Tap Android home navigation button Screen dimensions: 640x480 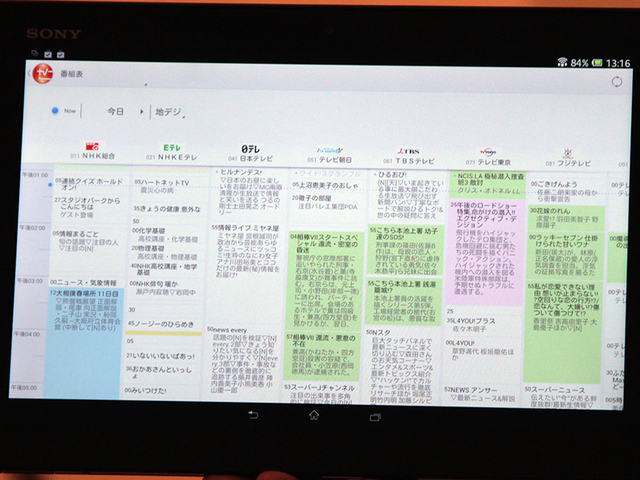pyautogui.click(x=314, y=415)
